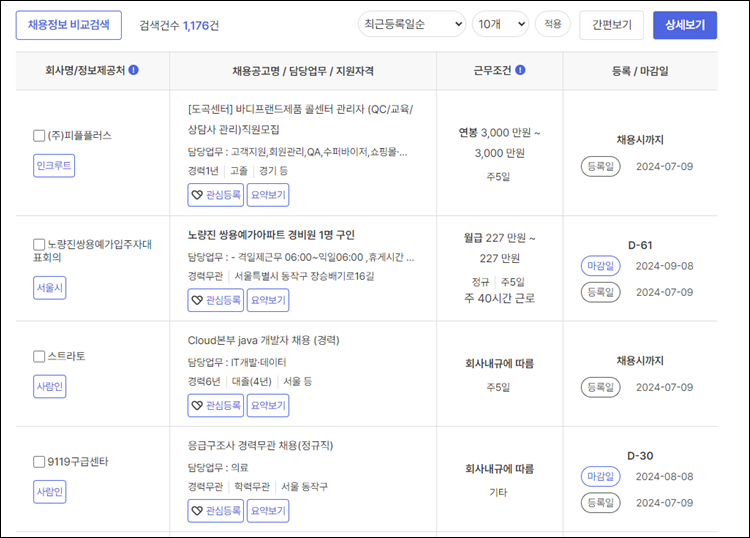Click 연봉 3,000 만원 salary text

point(499,143)
